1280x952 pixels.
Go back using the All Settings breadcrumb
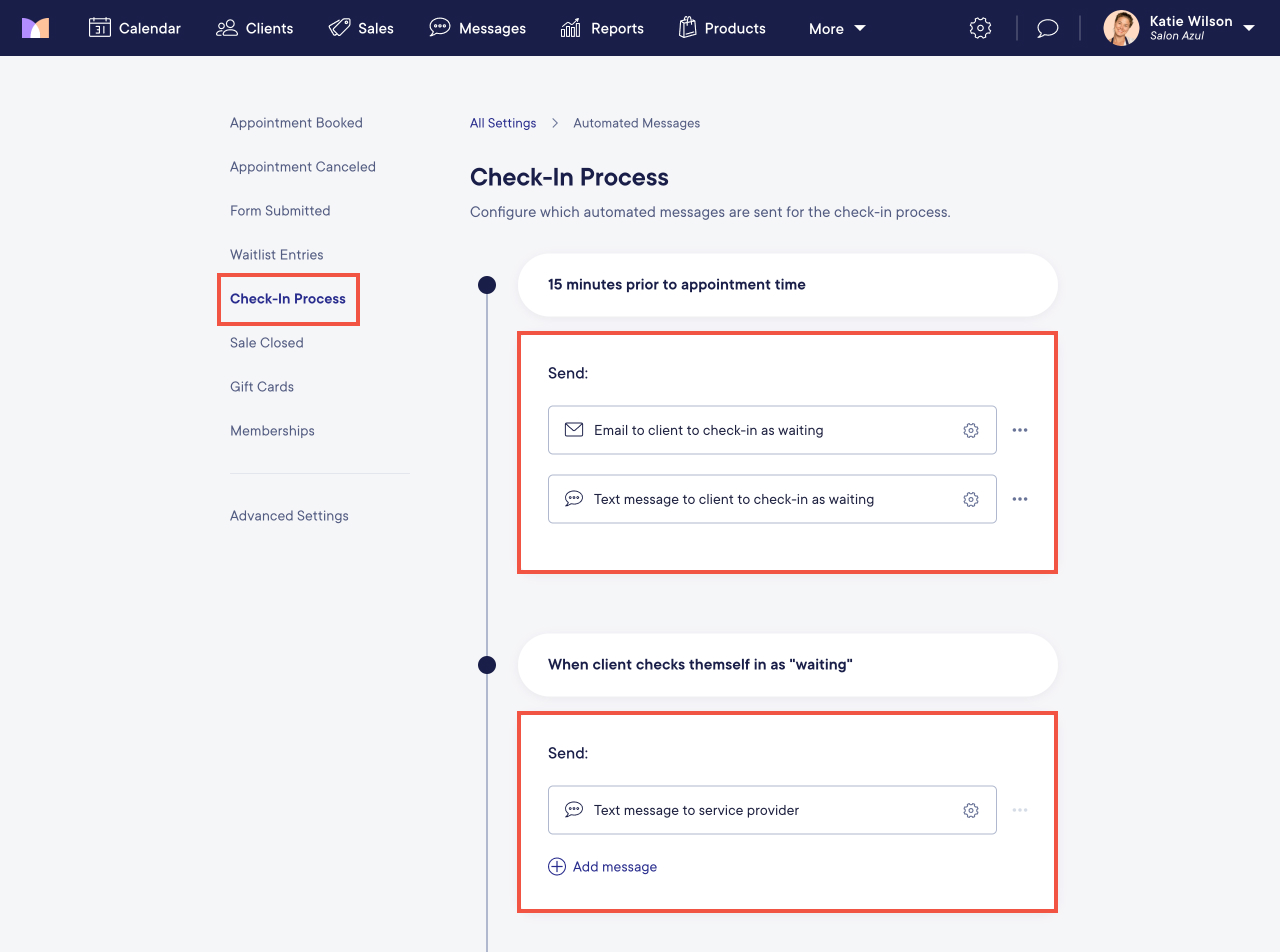tap(503, 122)
